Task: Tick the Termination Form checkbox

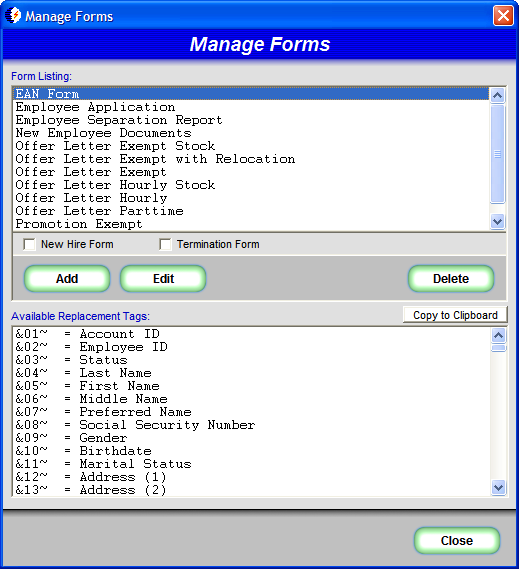Action: point(165,244)
